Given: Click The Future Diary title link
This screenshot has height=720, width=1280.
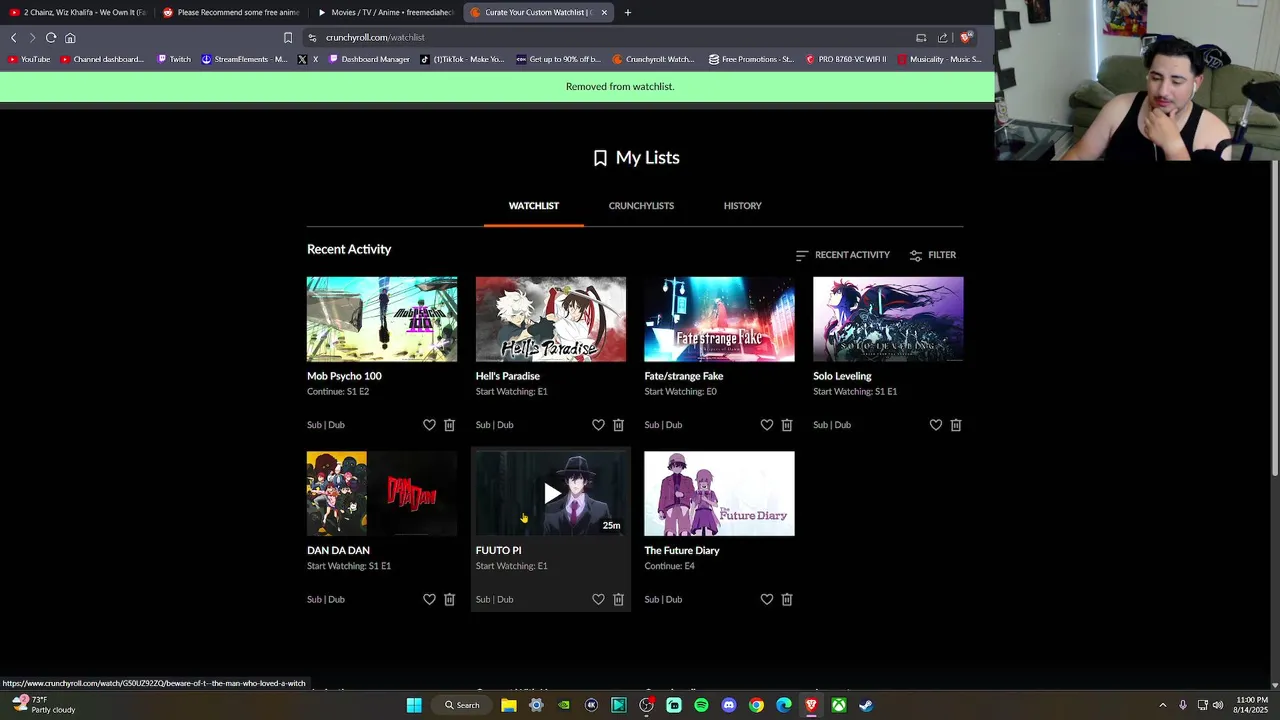Looking at the screenshot, I should pyautogui.click(x=682, y=550).
